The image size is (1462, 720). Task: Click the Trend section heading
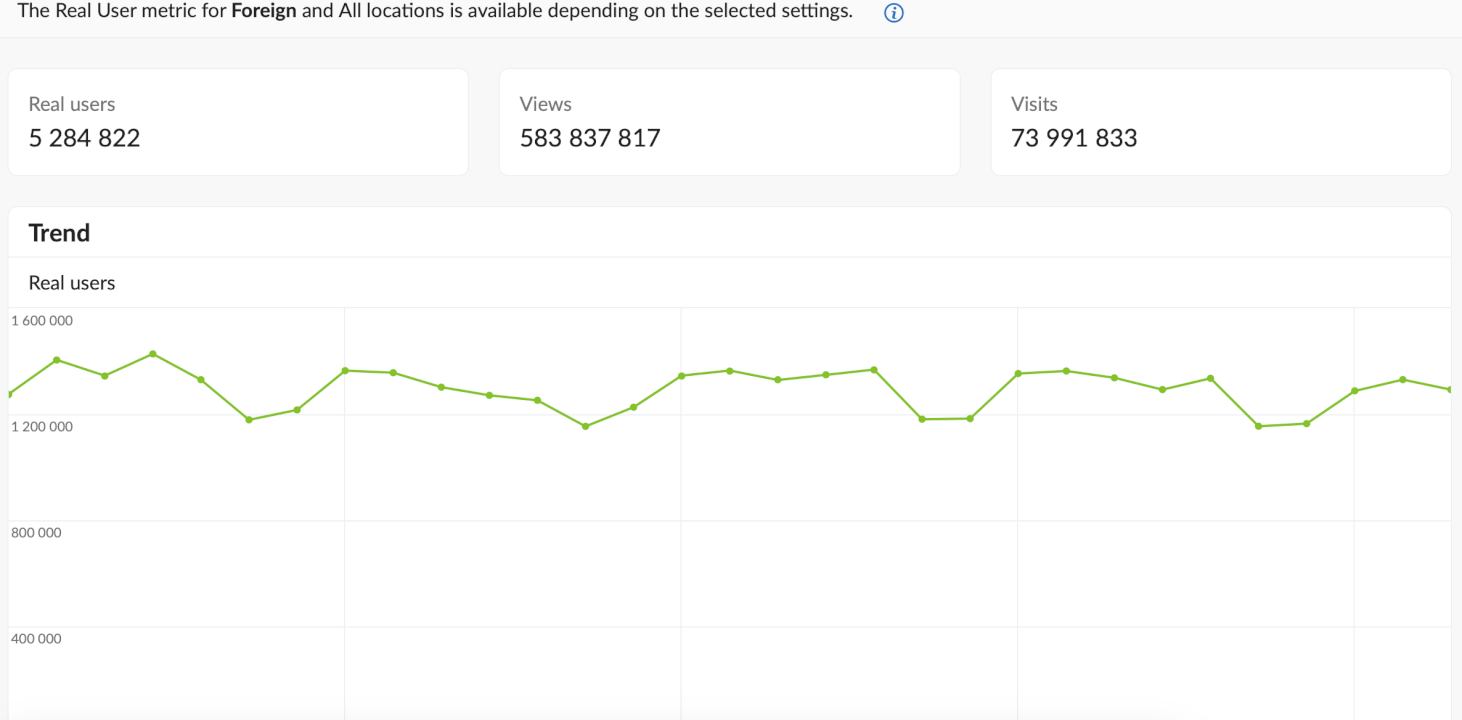[x=59, y=233]
